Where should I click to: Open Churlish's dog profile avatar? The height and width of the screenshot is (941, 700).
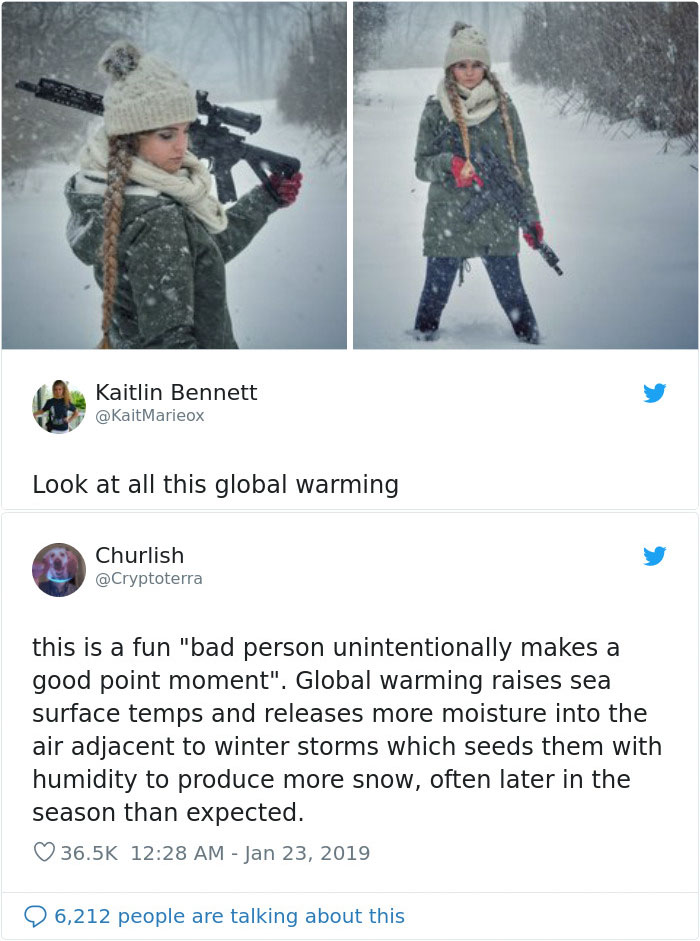point(59,570)
